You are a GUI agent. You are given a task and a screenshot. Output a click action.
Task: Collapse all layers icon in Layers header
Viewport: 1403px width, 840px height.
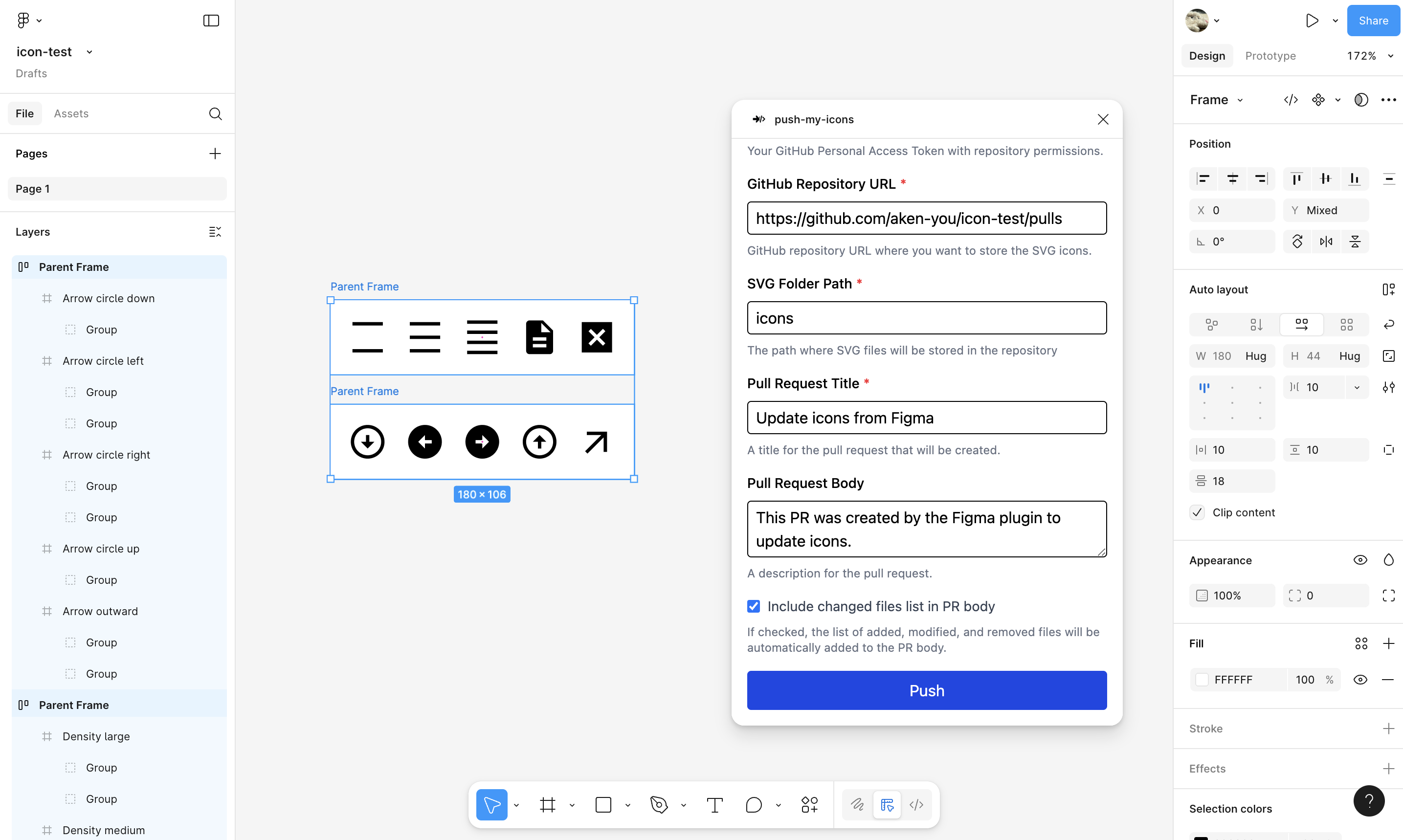[215, 231]
